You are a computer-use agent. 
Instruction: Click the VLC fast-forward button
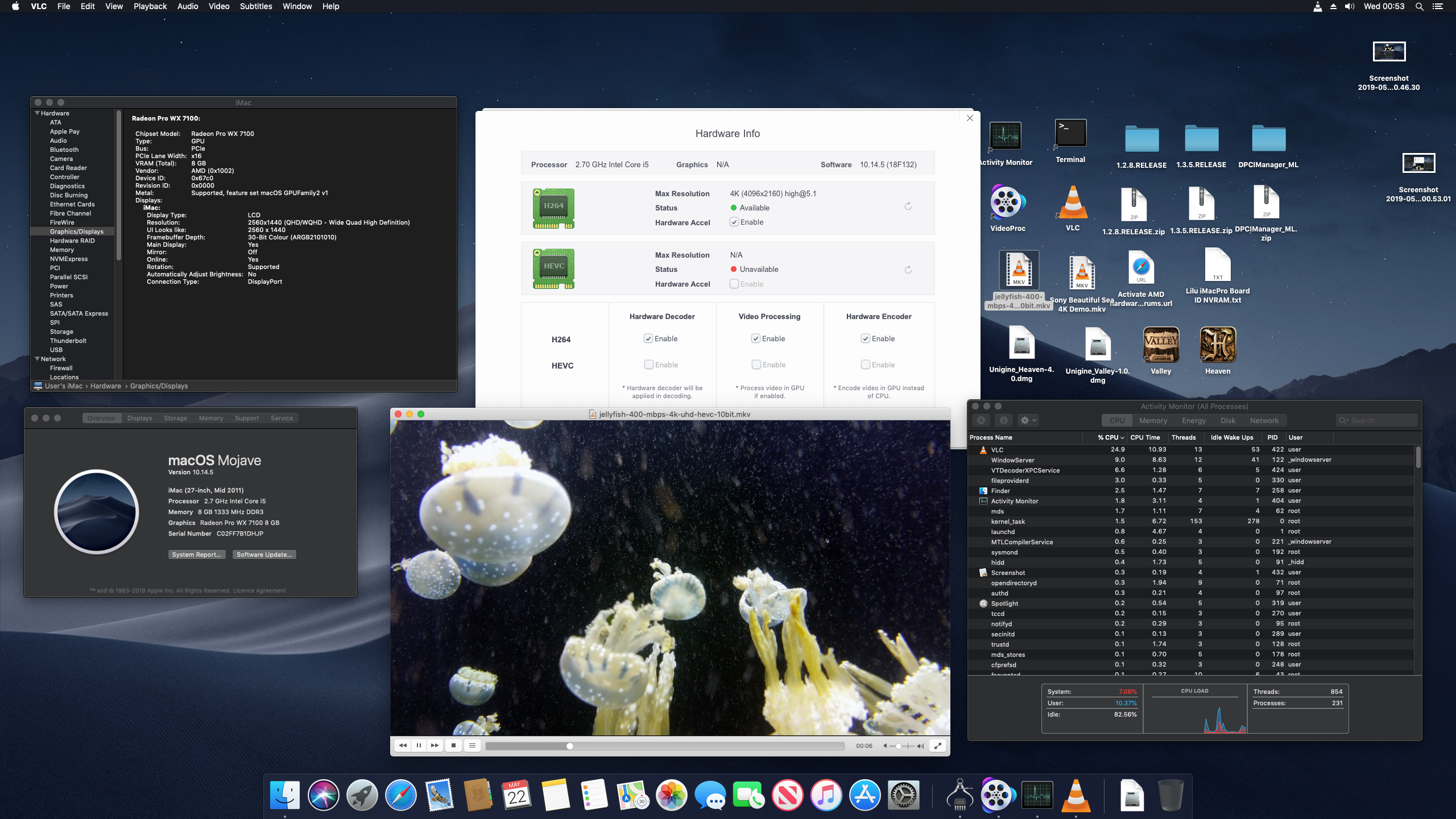click(435, 746)
